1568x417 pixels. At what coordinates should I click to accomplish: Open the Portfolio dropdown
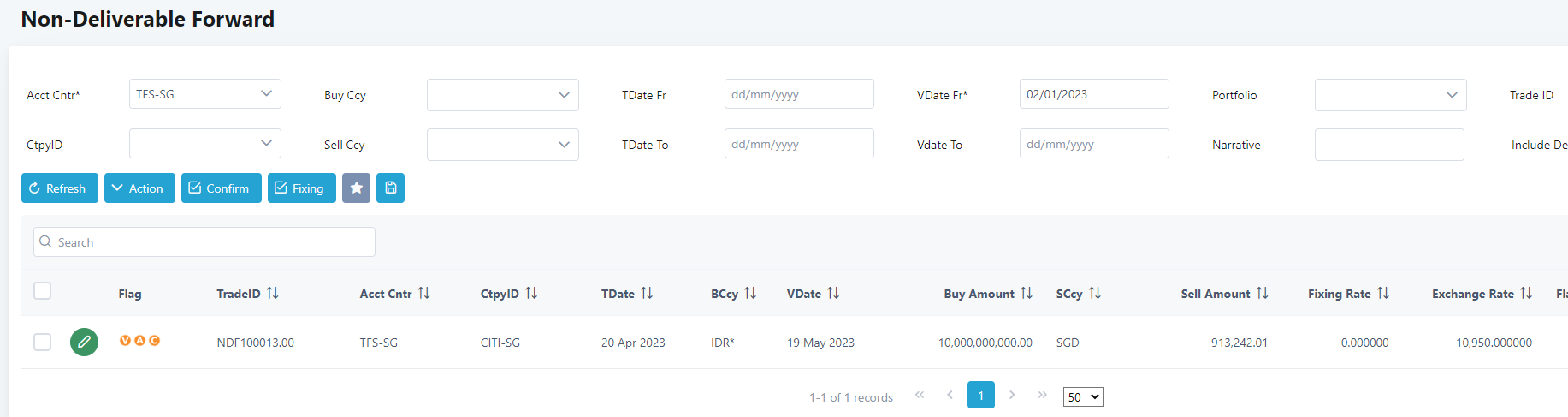[x=1390, y=95]
